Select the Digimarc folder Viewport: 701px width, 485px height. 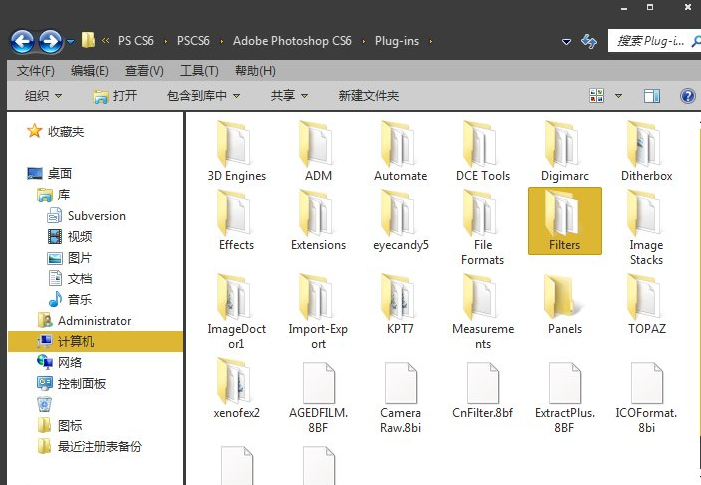565,151
